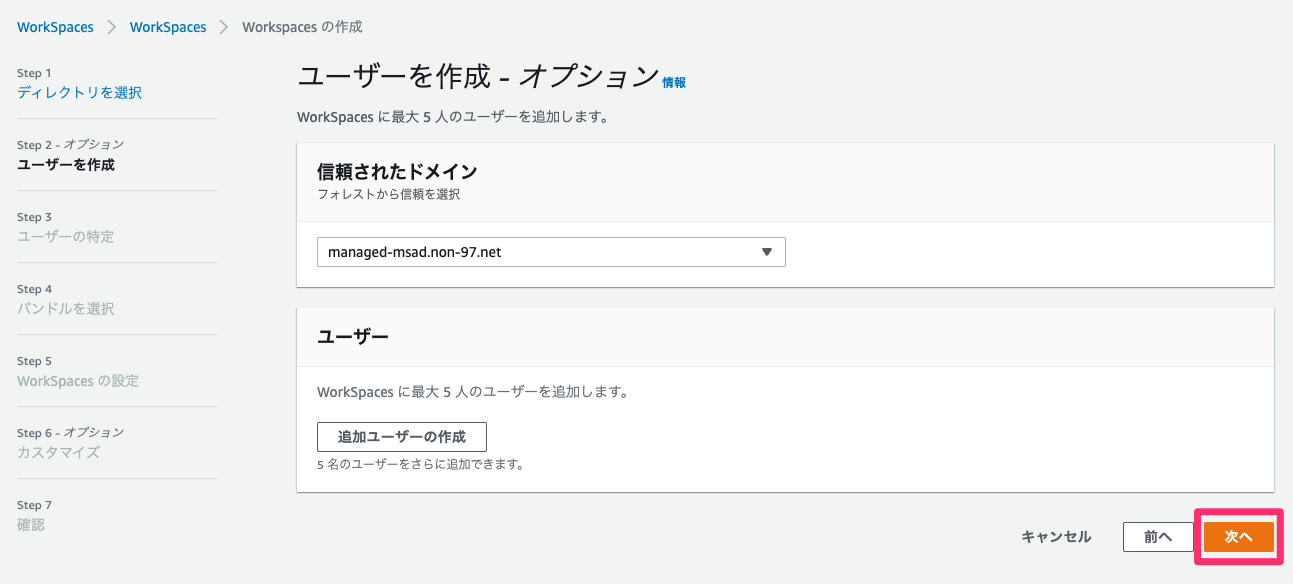Select Step 4 バンドルを選択 in sidebar

click(64, 308)
